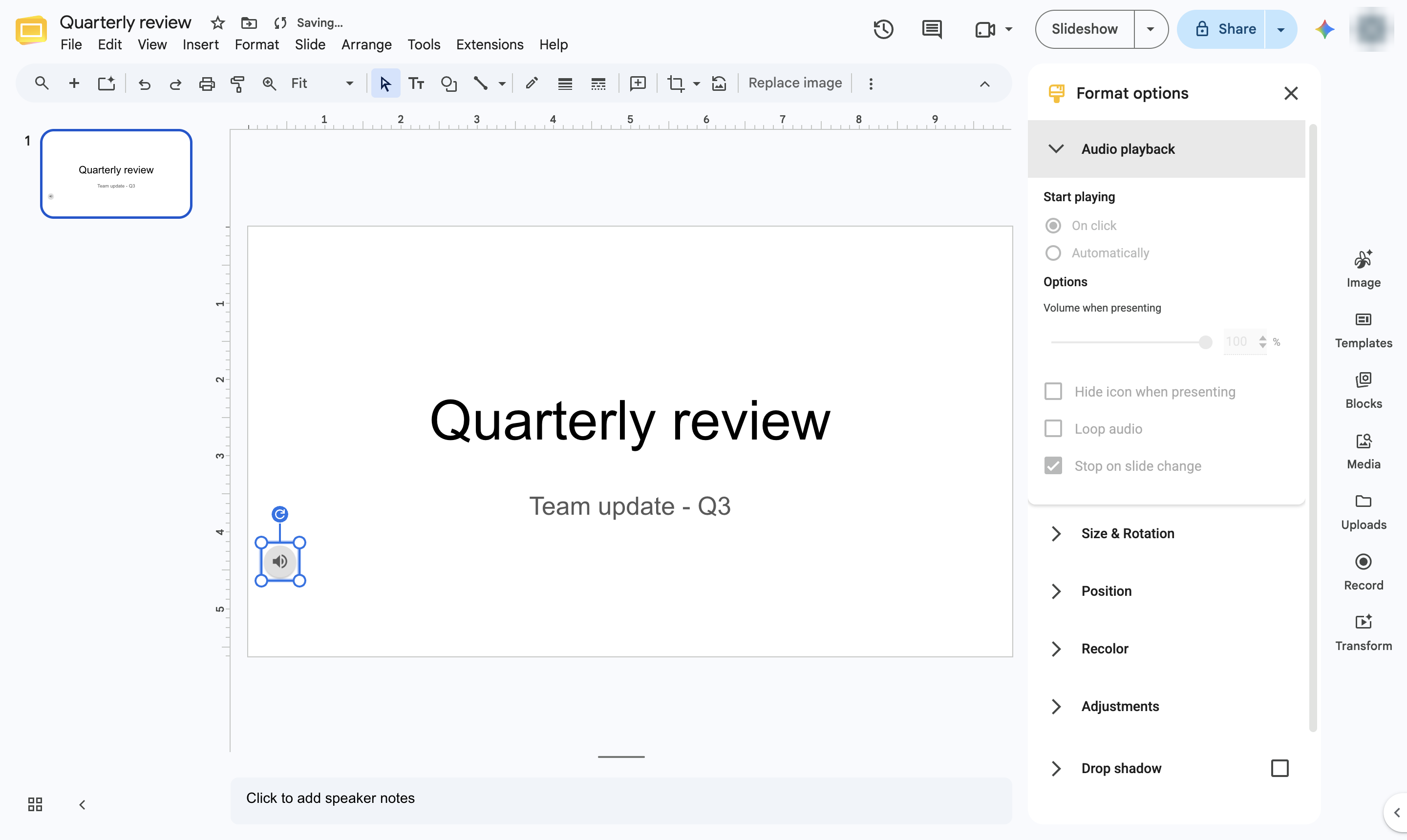Open the comments panel icon

931,29
